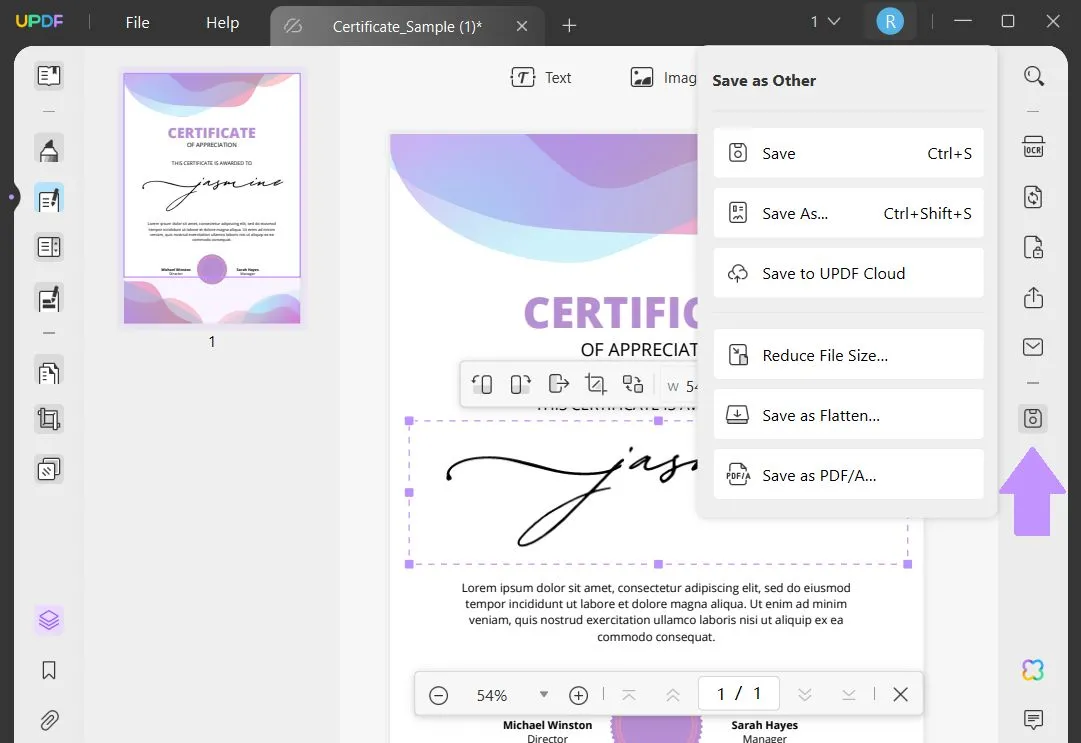The height and width of the screenshot is (743, 1081).
Task: Click the Save as Other disk icon
Action: click(1033, 418)
